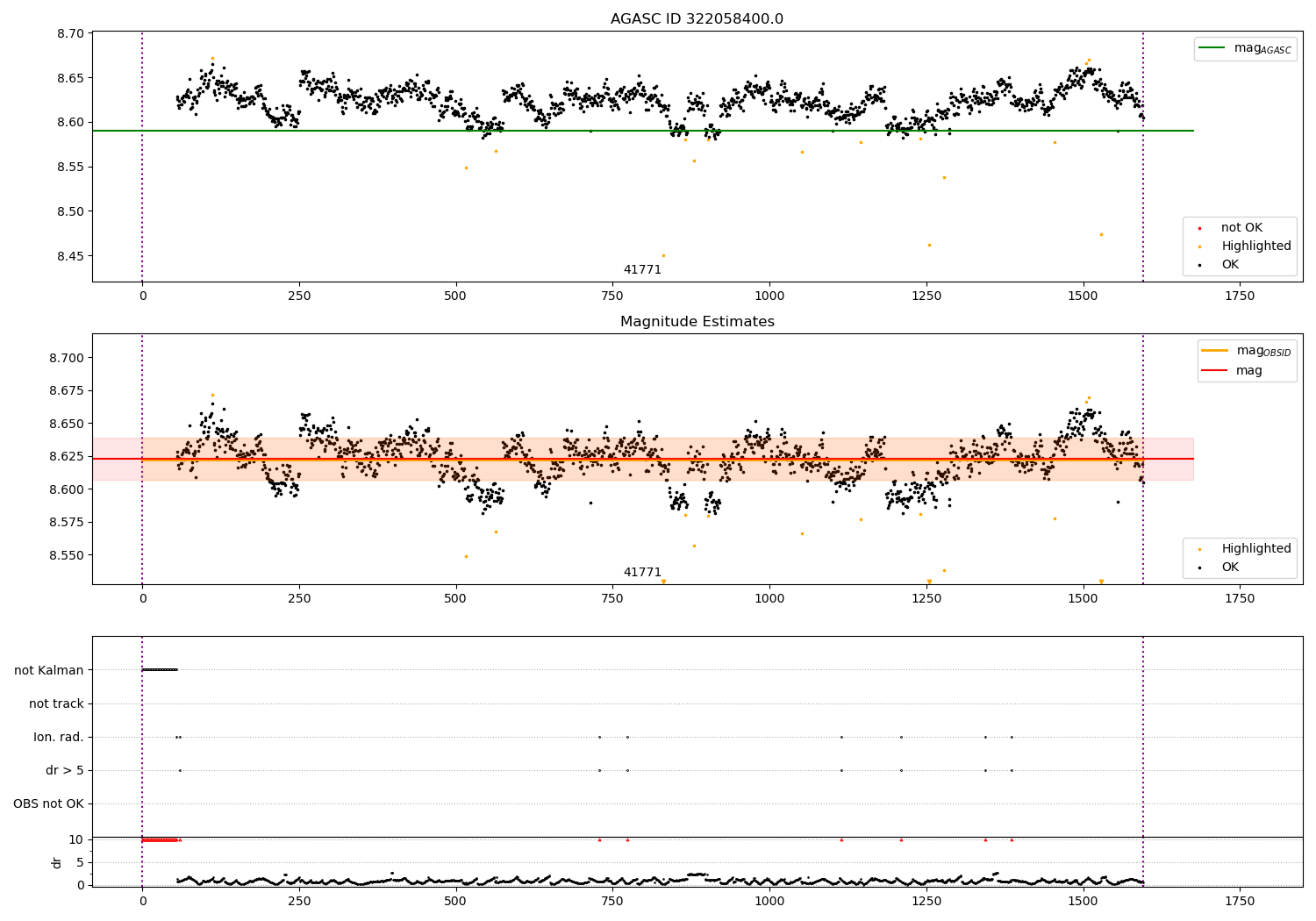Click the 'not Kalman' axis label
Viewport: 1316px width, 921px height.
49,671
